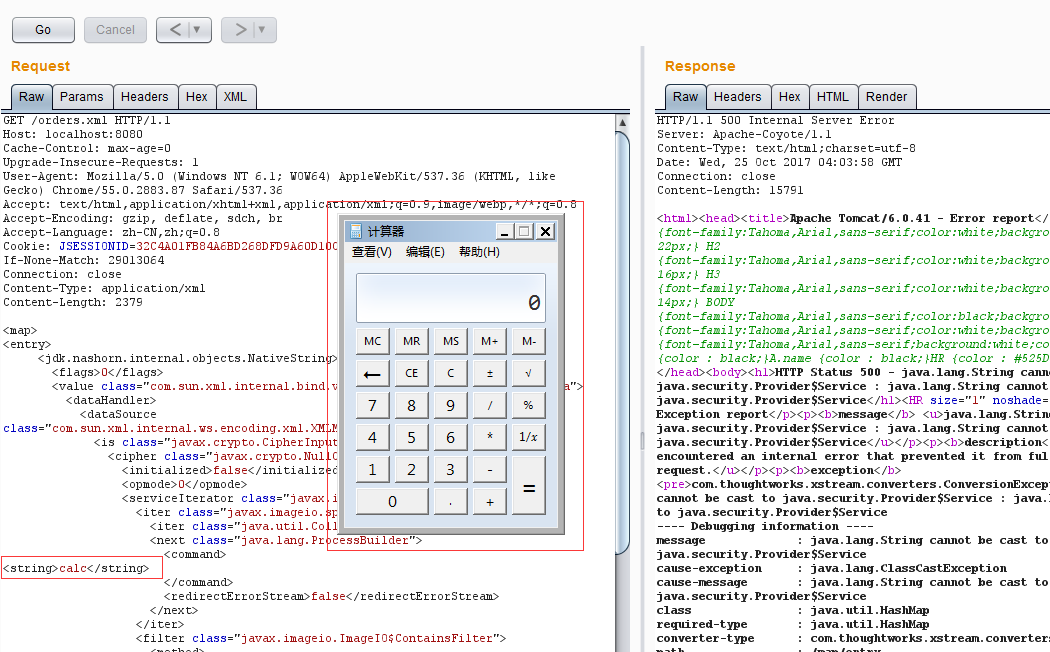Image resolution: width=1050 pixels, height=652 pixels.
Task: Click the calculator backspace arrow key
Action: coord(372,374)
